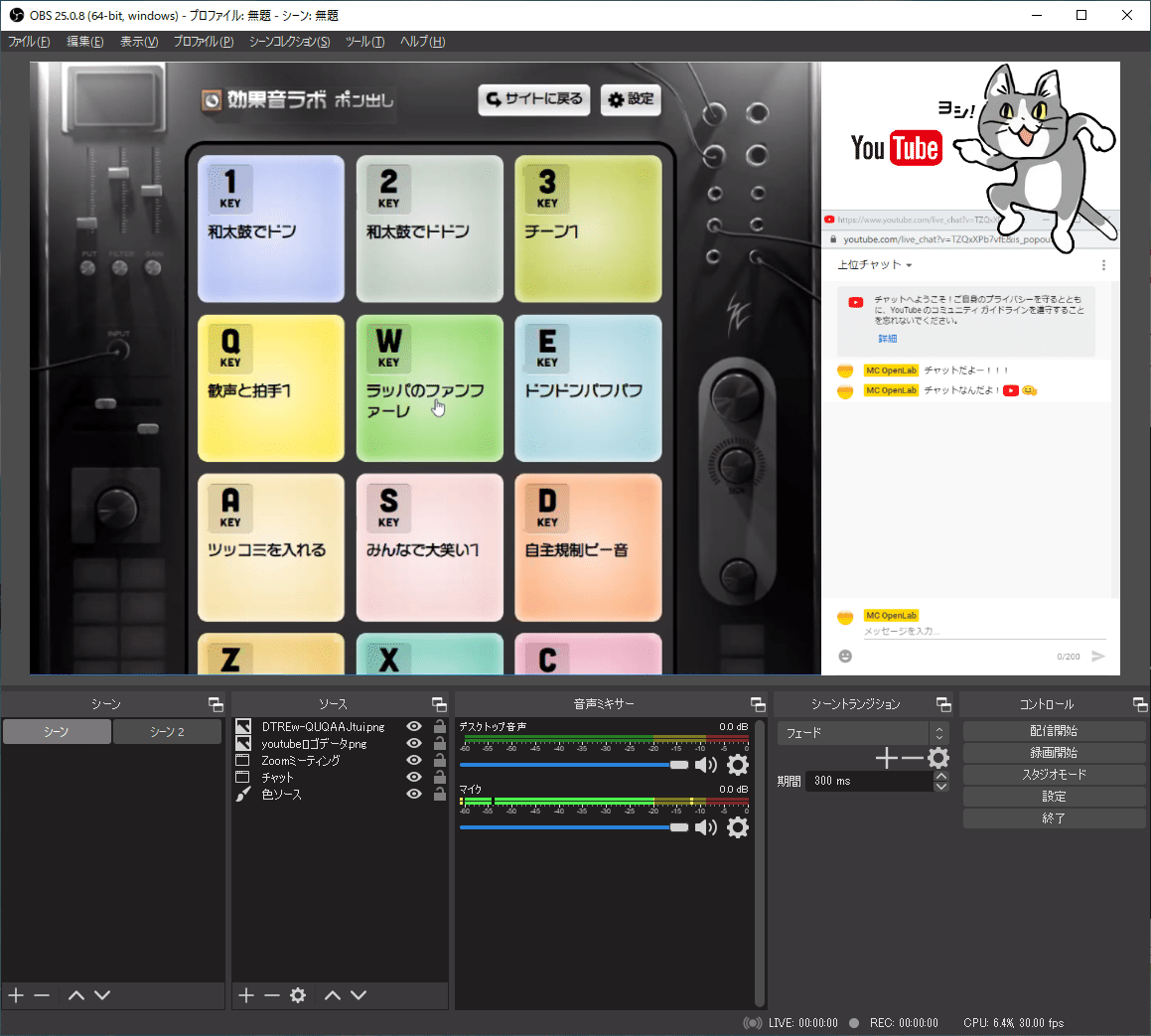Pop out the シーン dock panel
The image size is (1151, 1036).
click(216, 705)
